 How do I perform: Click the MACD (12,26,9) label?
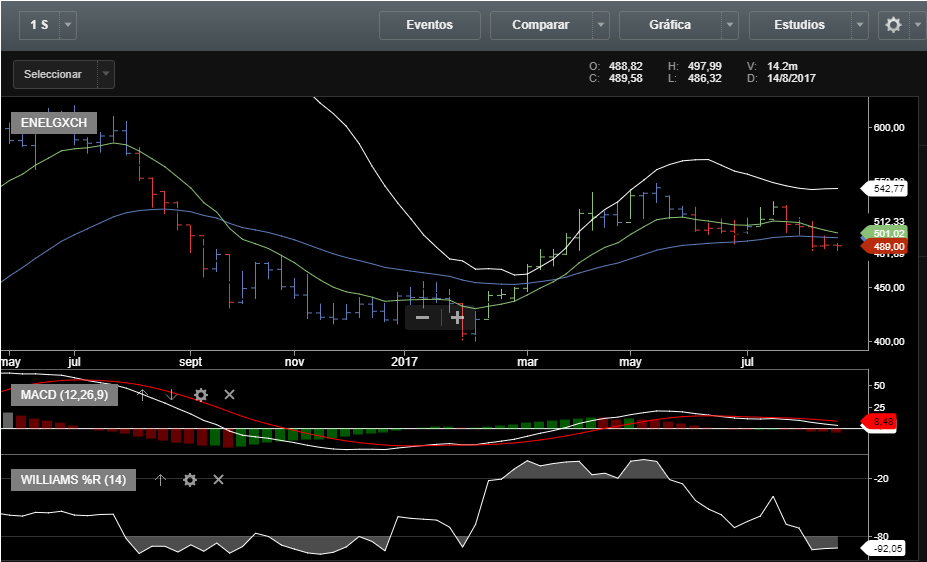64,395
